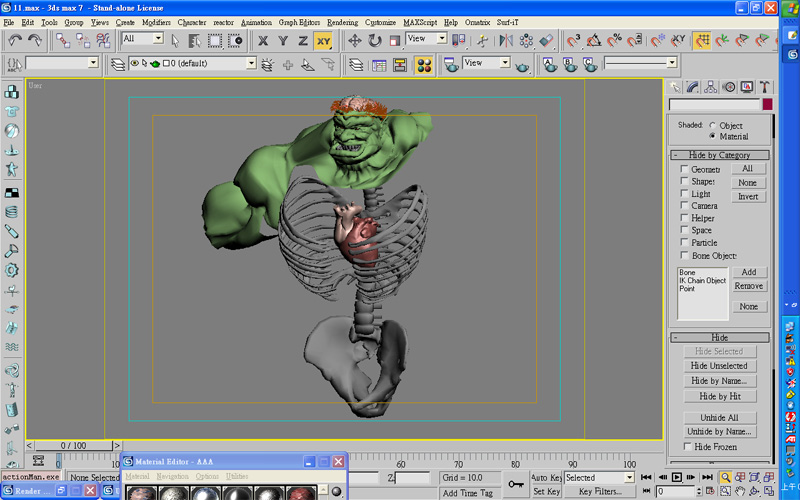Screen dimensions: 800x500
Task: Open the Motion command panel tab
Action: (x=729, y=87)
